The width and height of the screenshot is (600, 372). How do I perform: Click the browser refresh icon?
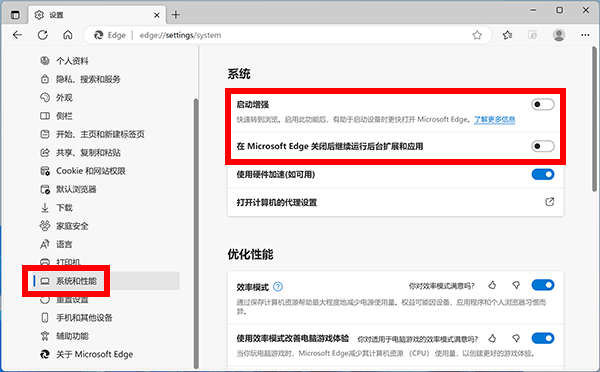click(43, 35)
